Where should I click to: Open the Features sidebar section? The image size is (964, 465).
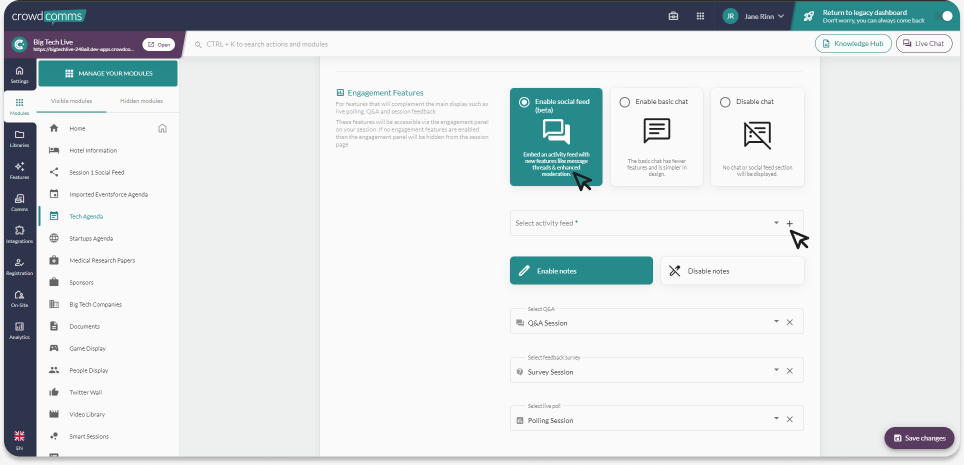(x=19, y=170)
